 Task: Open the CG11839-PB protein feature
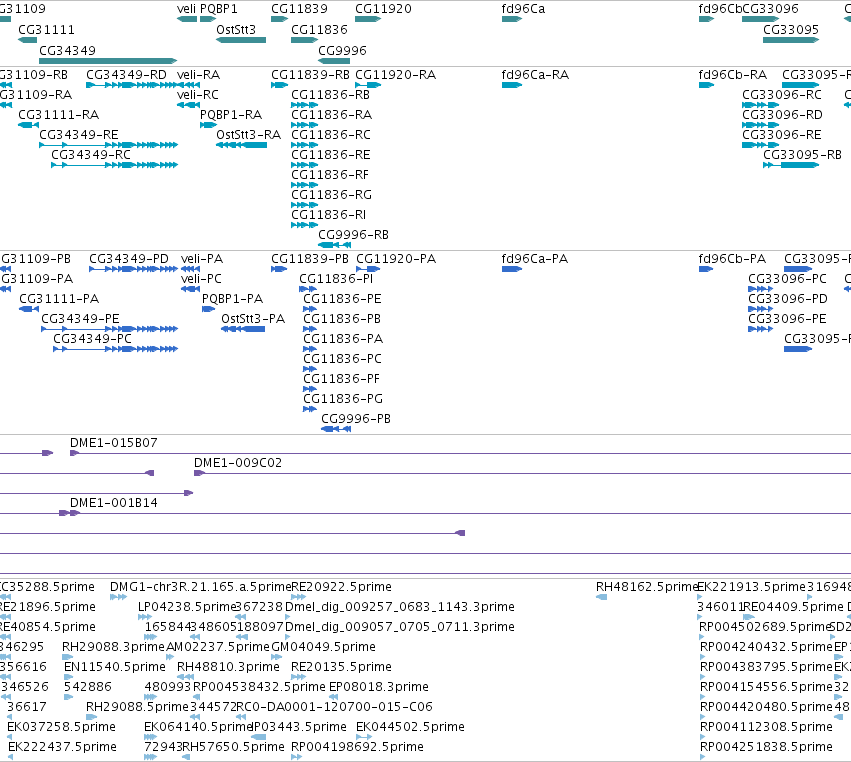(310, 259)
